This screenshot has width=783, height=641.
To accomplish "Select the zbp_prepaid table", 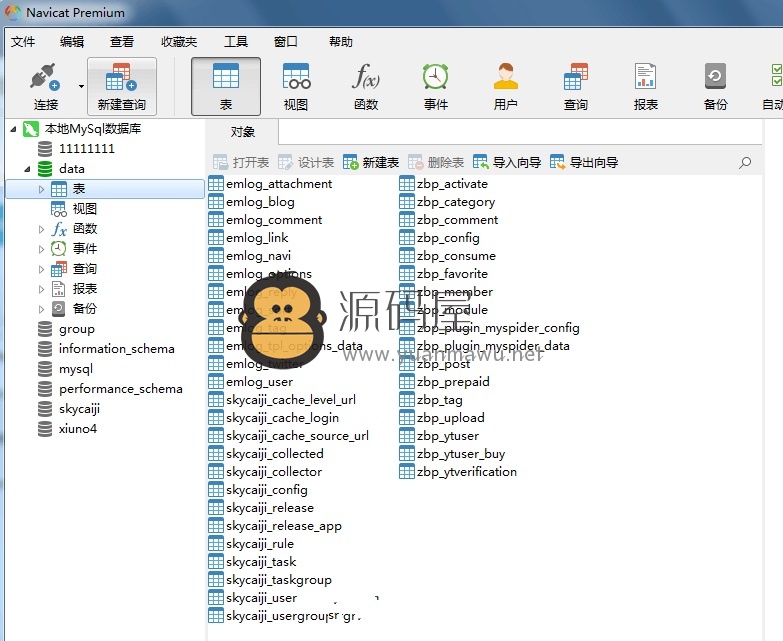I will coord(445,382).
